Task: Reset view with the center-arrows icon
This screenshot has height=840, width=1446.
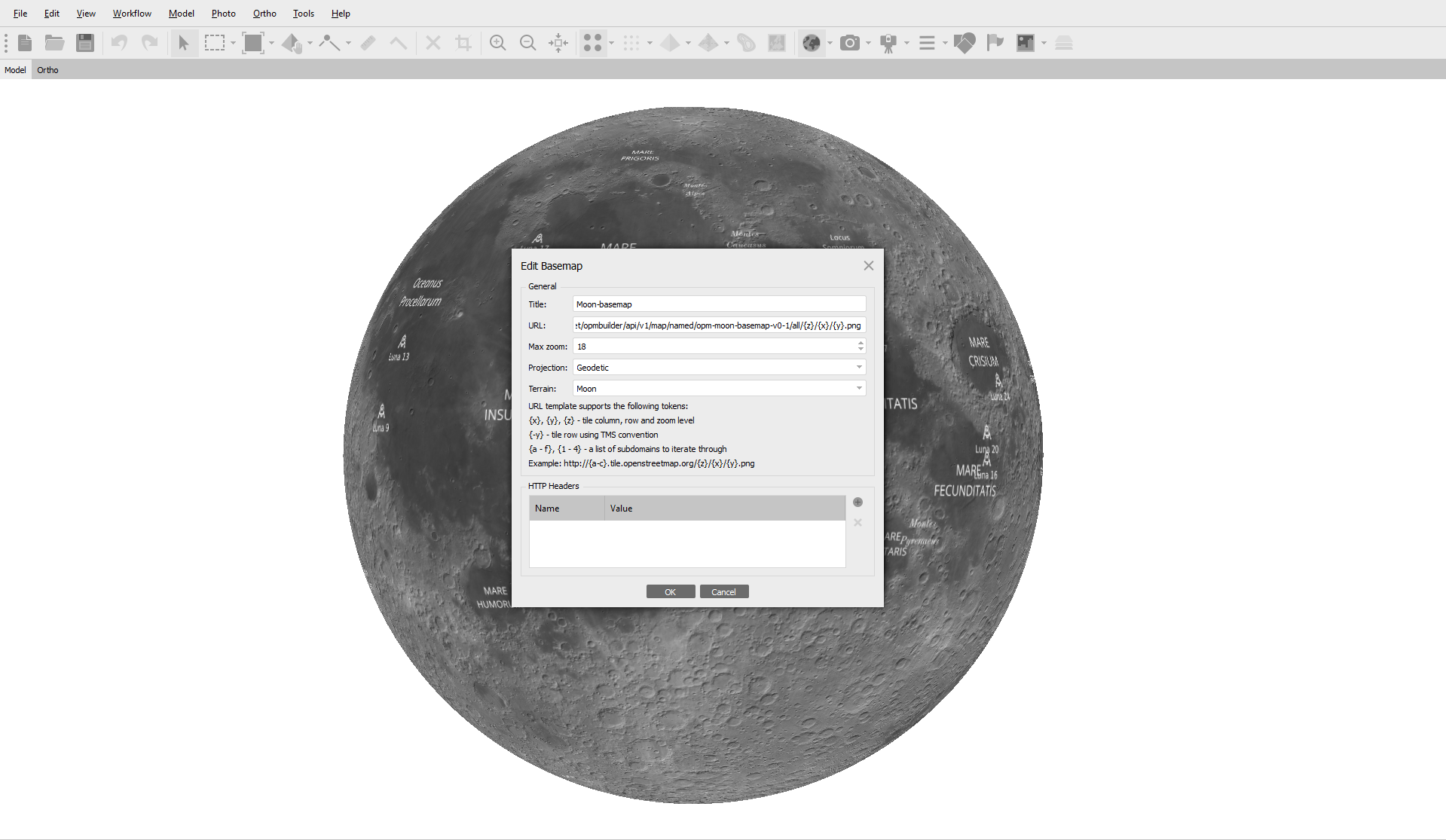Action: pos(558,43)
